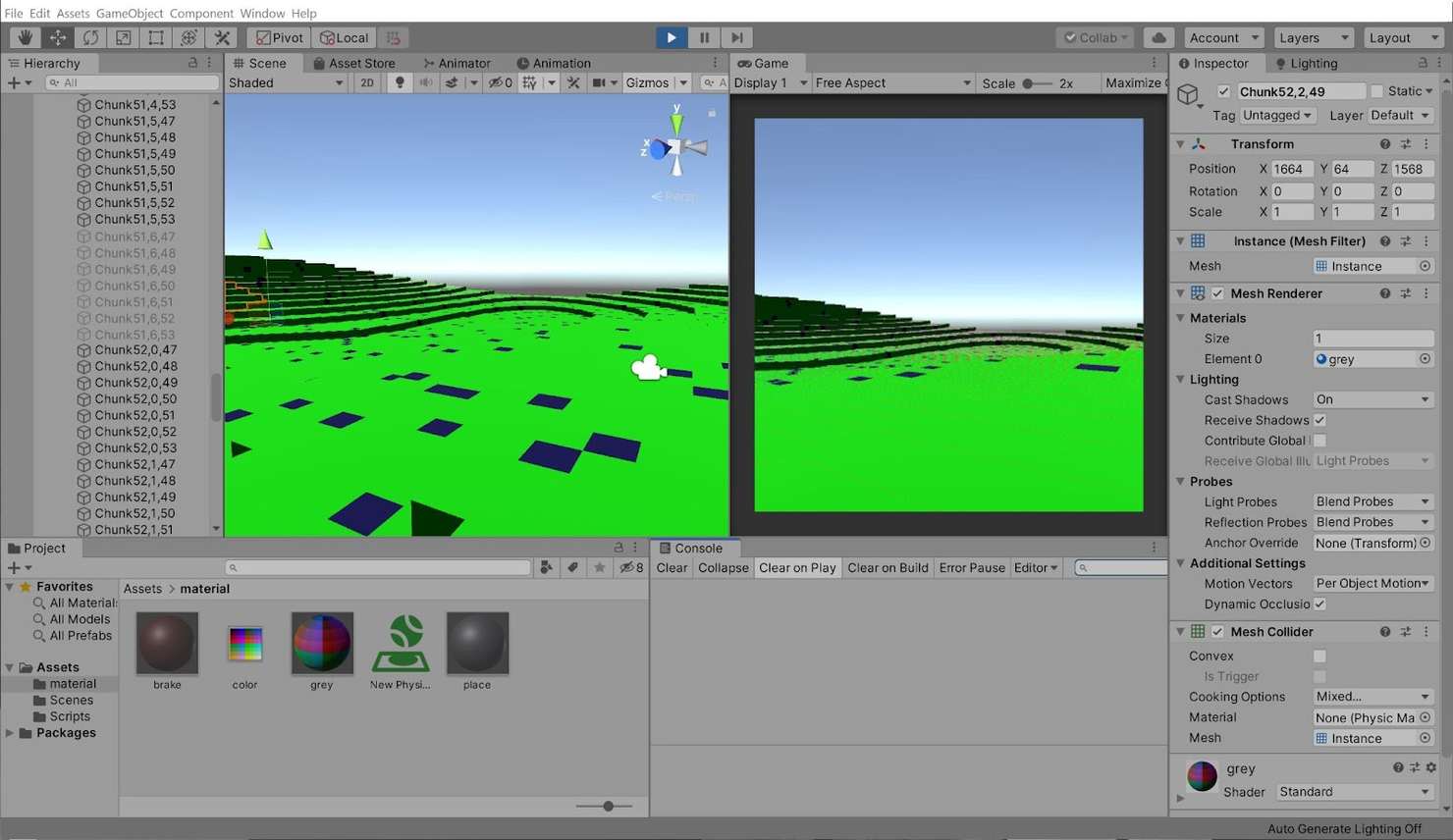Change the Light Probes setting from Blend Probes
Screen dimensions: 1453x840
pyautogui.click(x=1372, y=501)
